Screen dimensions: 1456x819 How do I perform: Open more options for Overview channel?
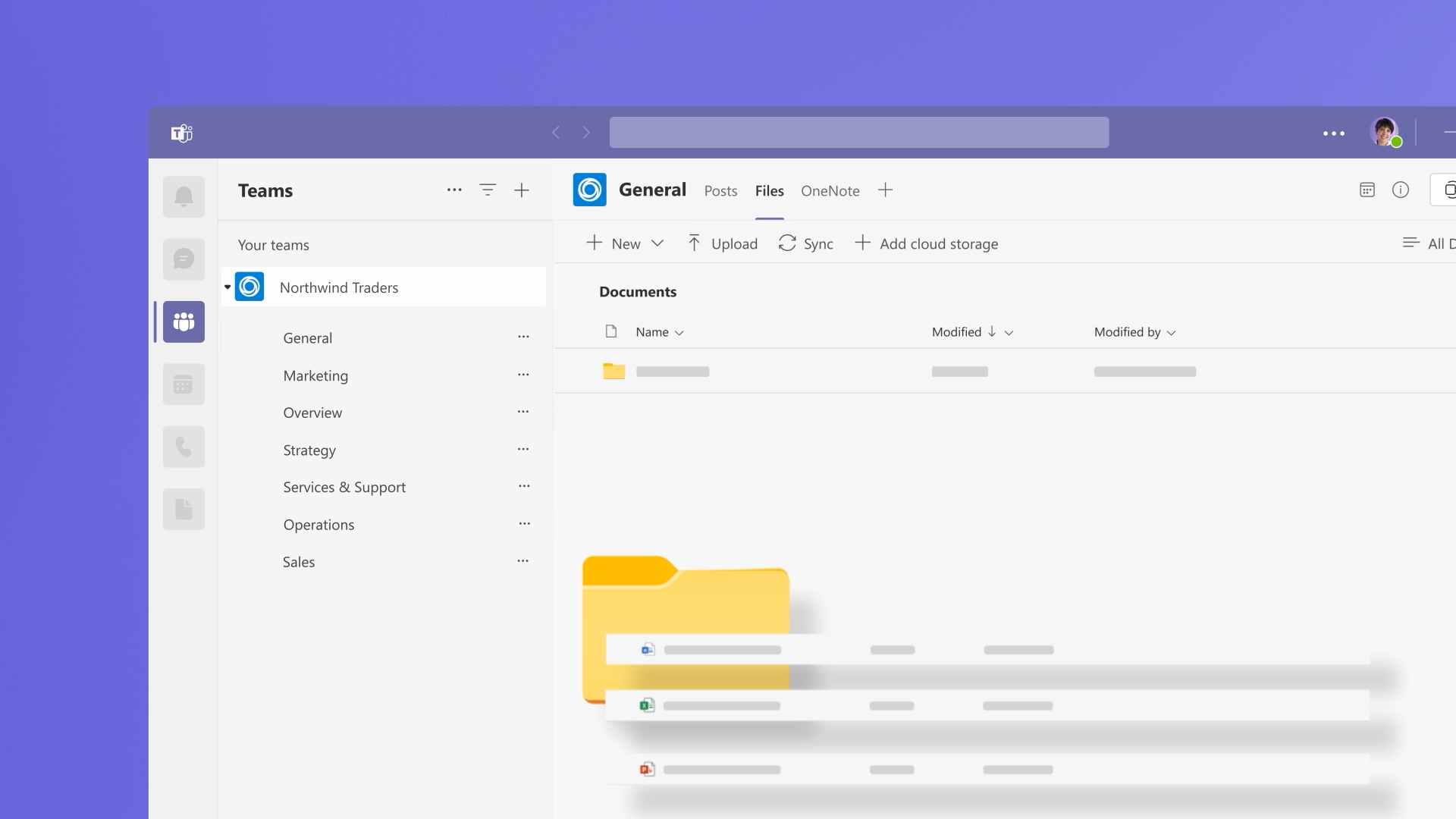coord(523,412)
